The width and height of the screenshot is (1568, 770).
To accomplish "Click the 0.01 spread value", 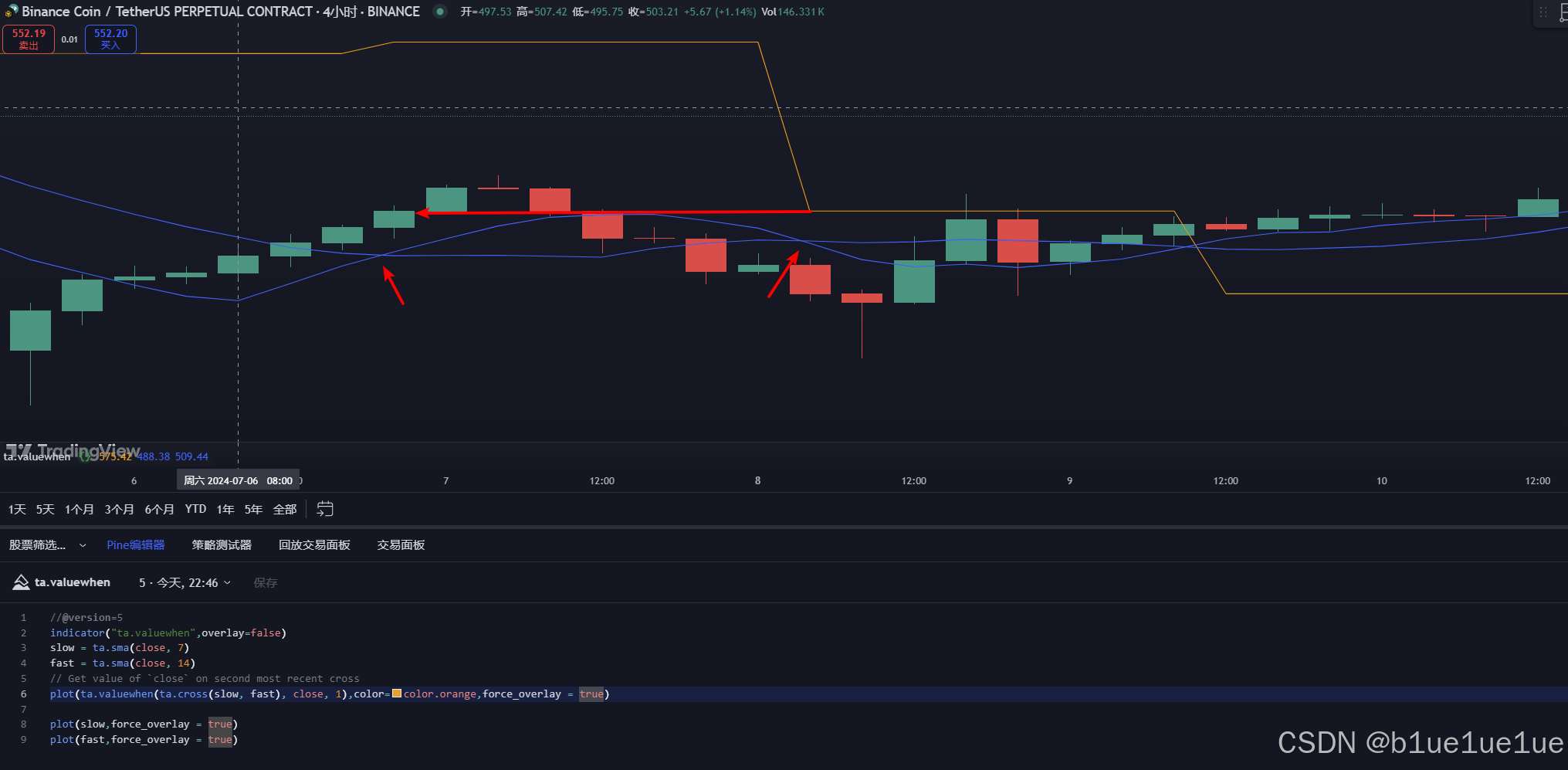I will [69, 39].
